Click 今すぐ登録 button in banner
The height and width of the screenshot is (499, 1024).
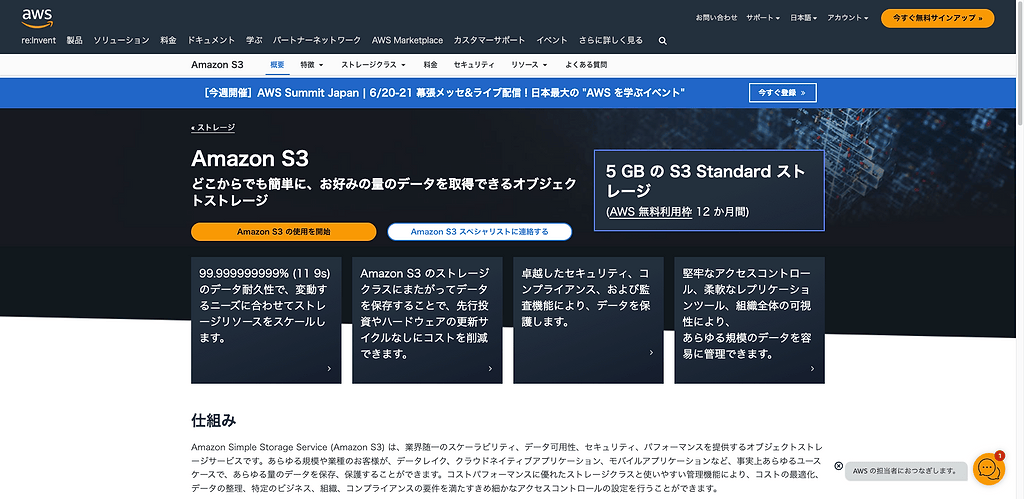(x=782, y=93)
